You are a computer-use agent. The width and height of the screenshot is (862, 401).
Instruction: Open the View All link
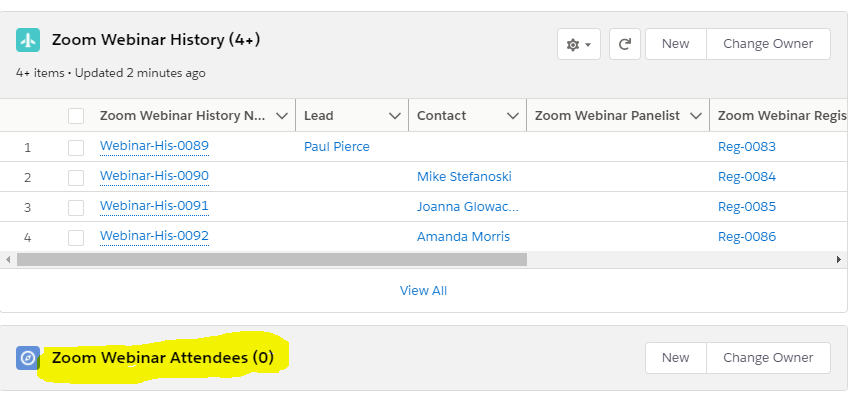pyautogui.click(x=423, y=291)
